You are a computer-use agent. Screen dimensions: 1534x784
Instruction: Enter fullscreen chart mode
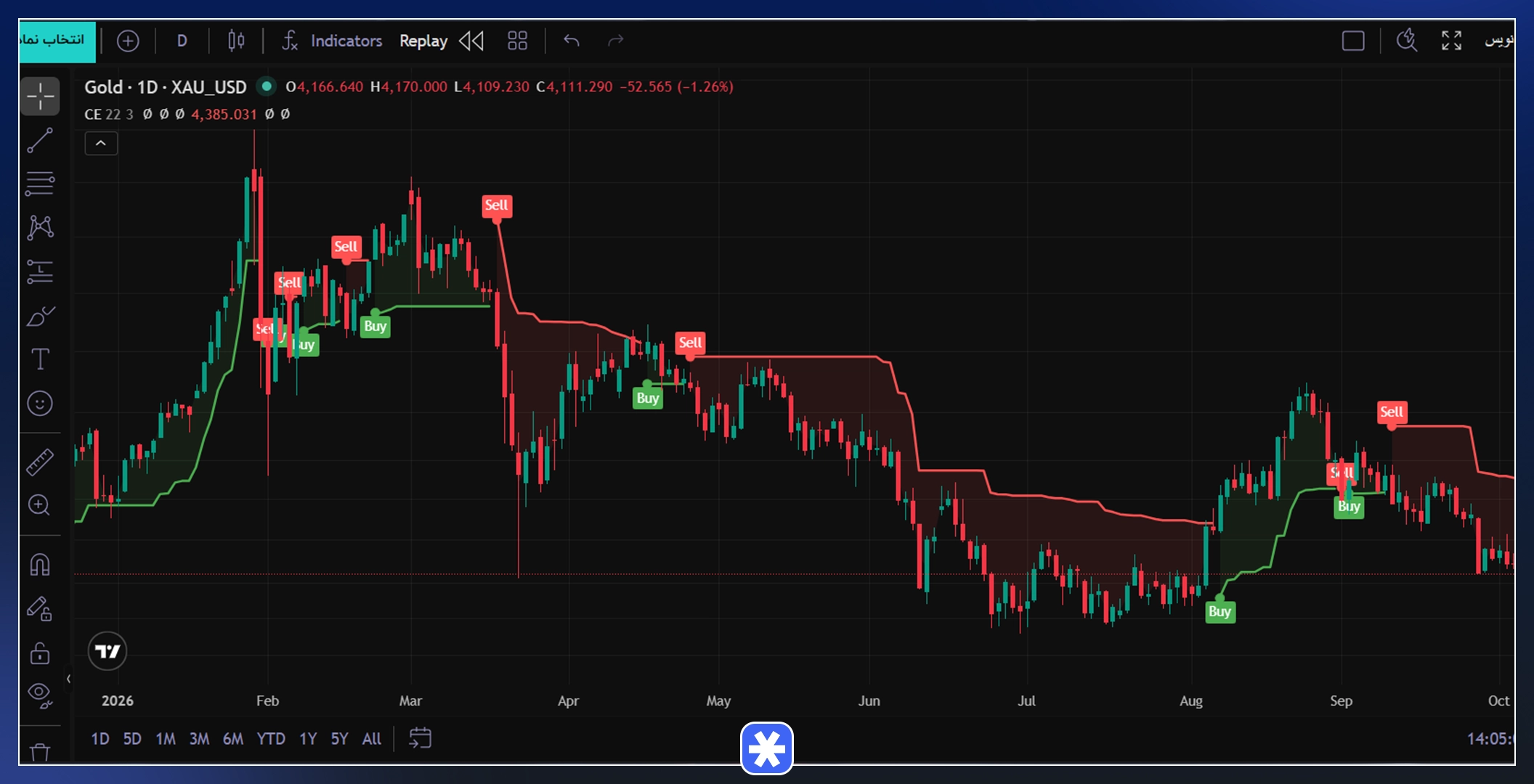pos(1451,41)
